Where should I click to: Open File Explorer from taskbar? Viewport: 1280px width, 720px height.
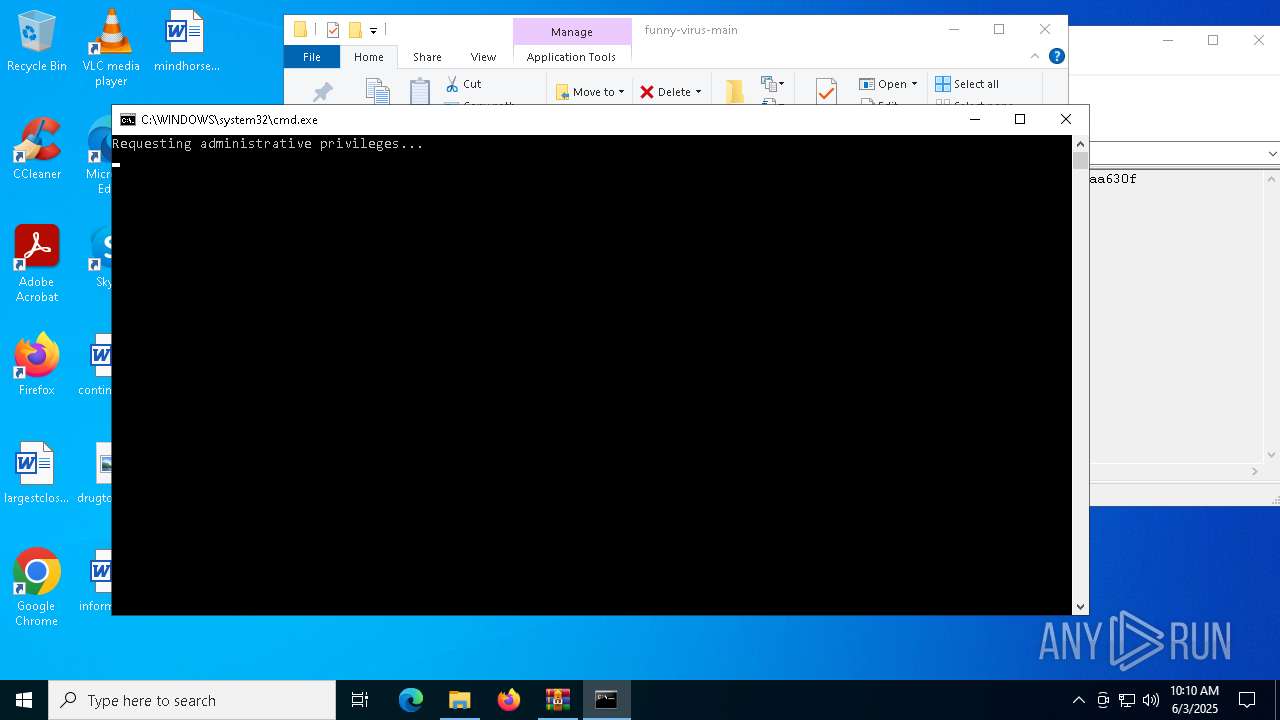[x=460, y=700]
